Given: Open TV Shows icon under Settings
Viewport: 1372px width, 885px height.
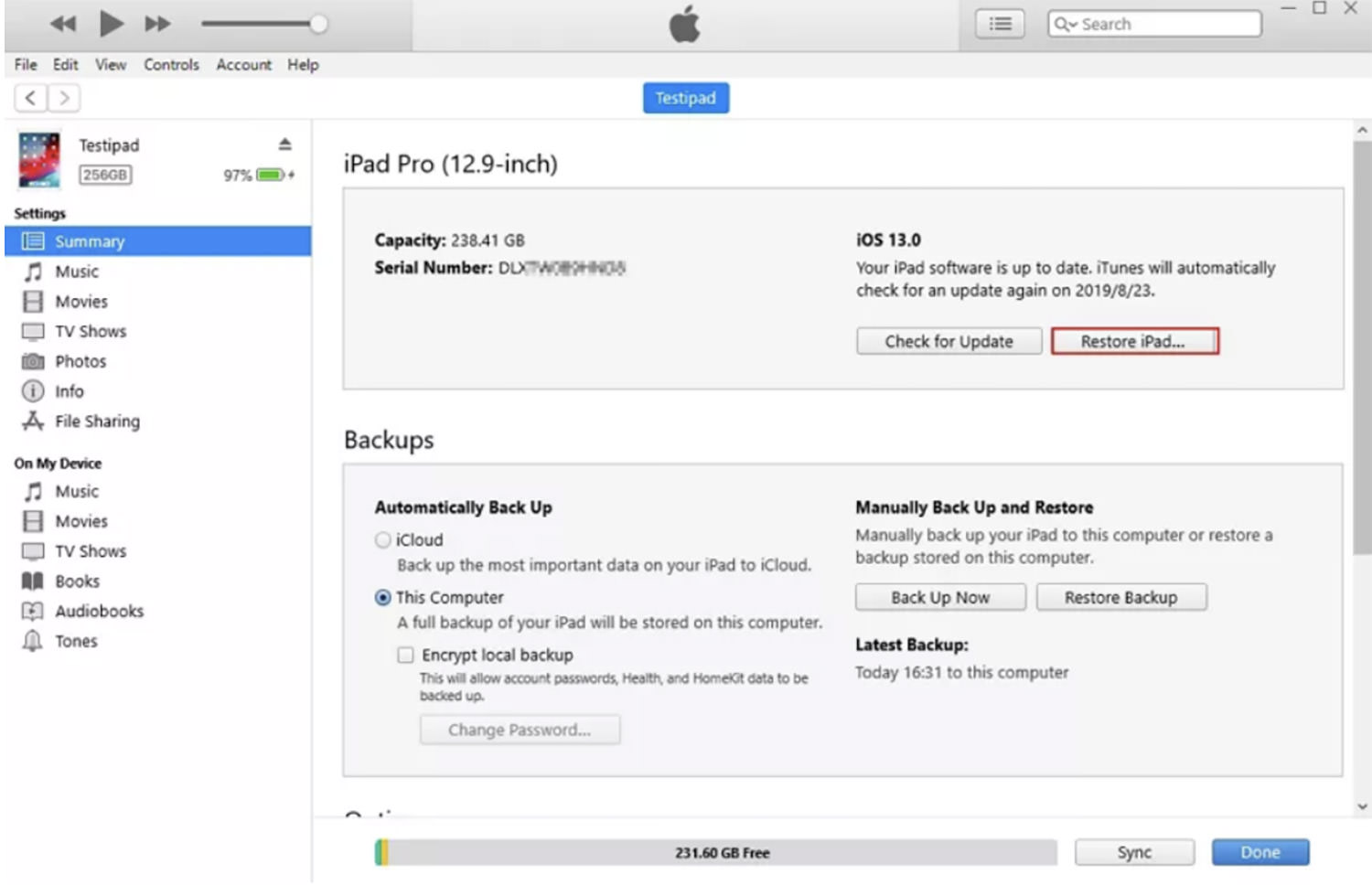Looking at the screenshot, I should (33, 331).
